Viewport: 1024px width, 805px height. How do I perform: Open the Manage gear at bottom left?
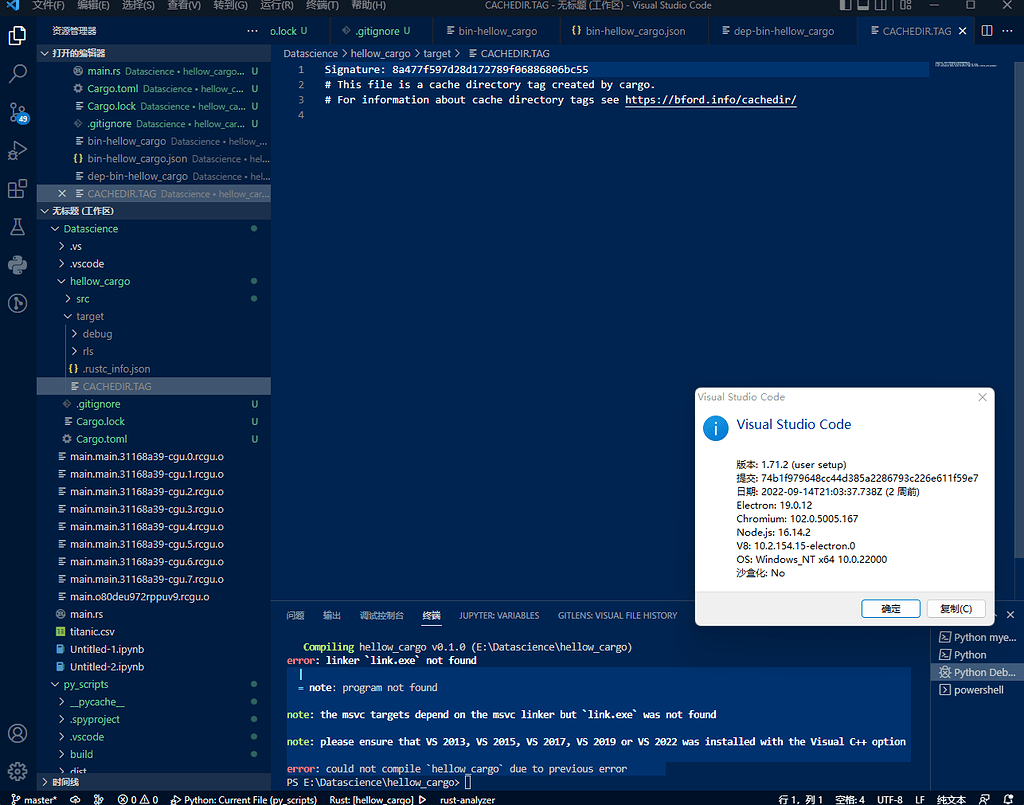click(18, 771)
